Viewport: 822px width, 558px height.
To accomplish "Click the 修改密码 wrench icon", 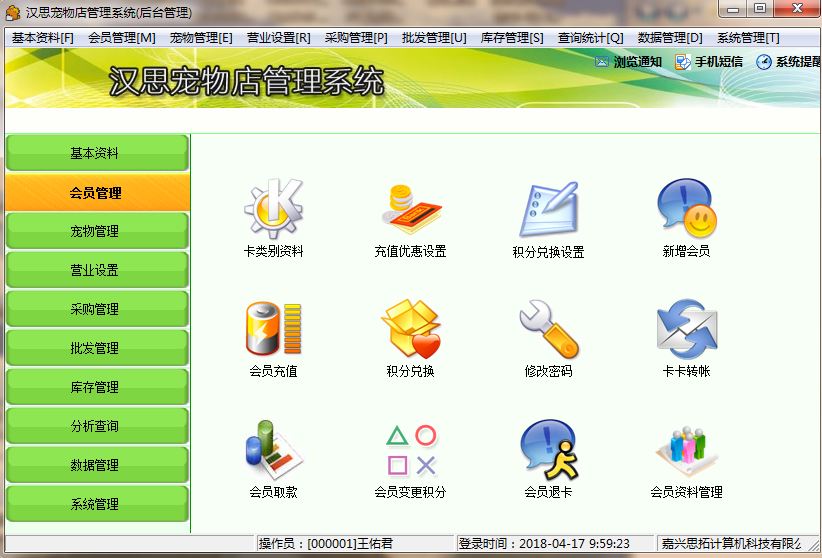I will [x=548, y=329].
